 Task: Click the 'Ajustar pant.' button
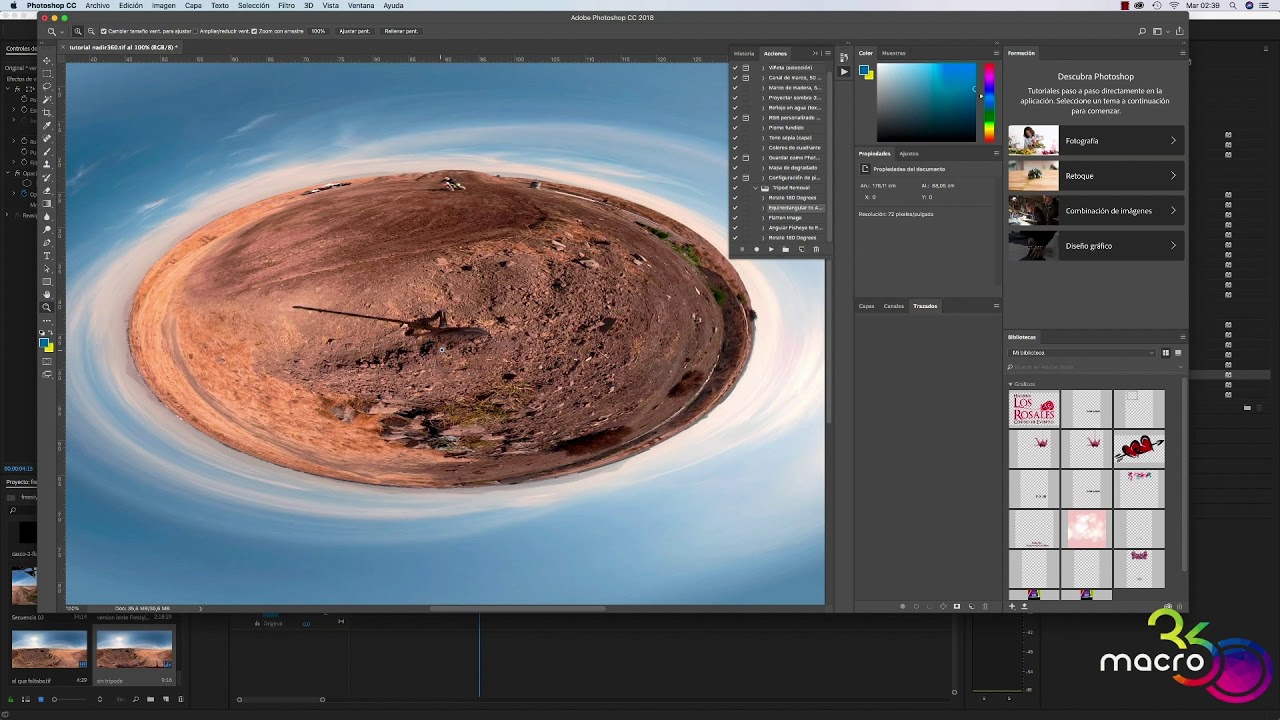[x=354, y=31]
